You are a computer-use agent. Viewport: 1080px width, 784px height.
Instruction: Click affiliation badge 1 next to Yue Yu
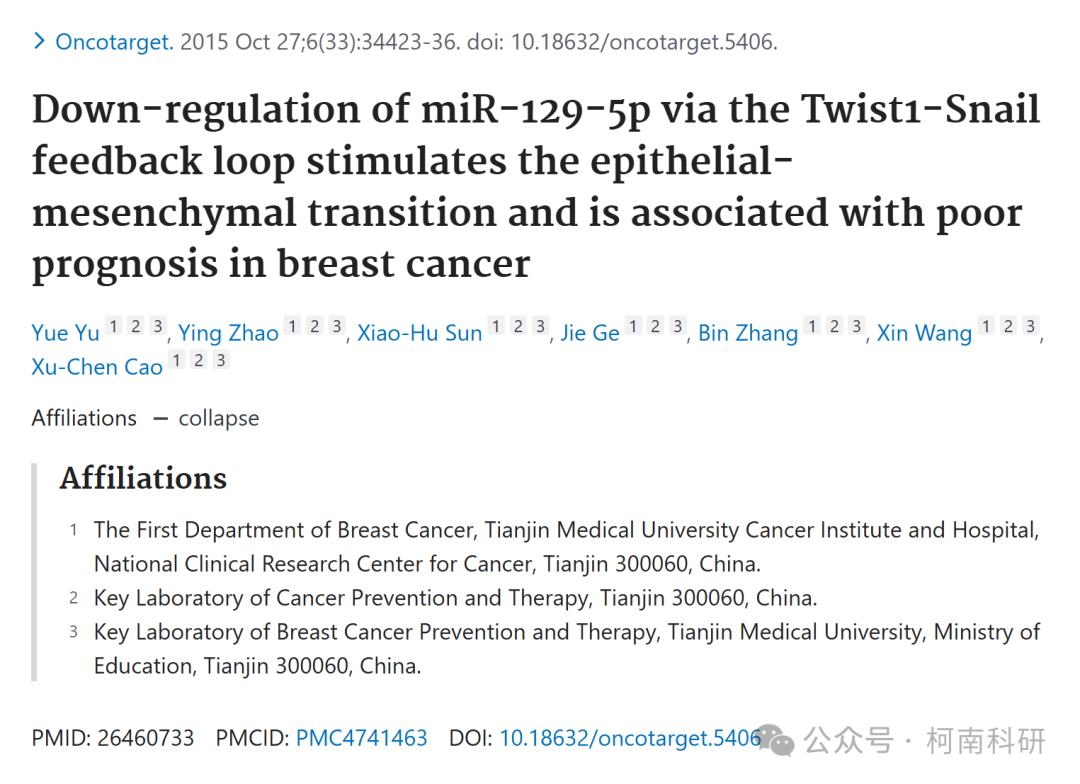(114, 325)
